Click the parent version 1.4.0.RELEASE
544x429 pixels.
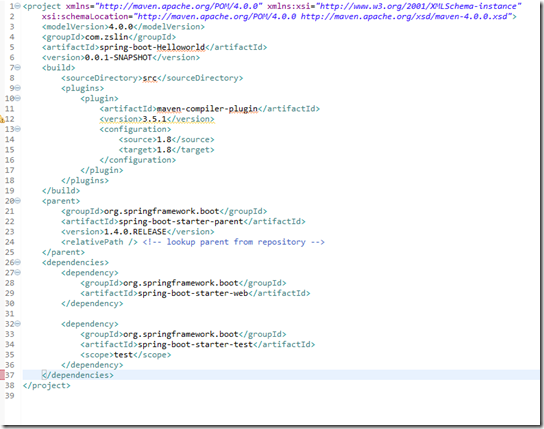(135, 232)
